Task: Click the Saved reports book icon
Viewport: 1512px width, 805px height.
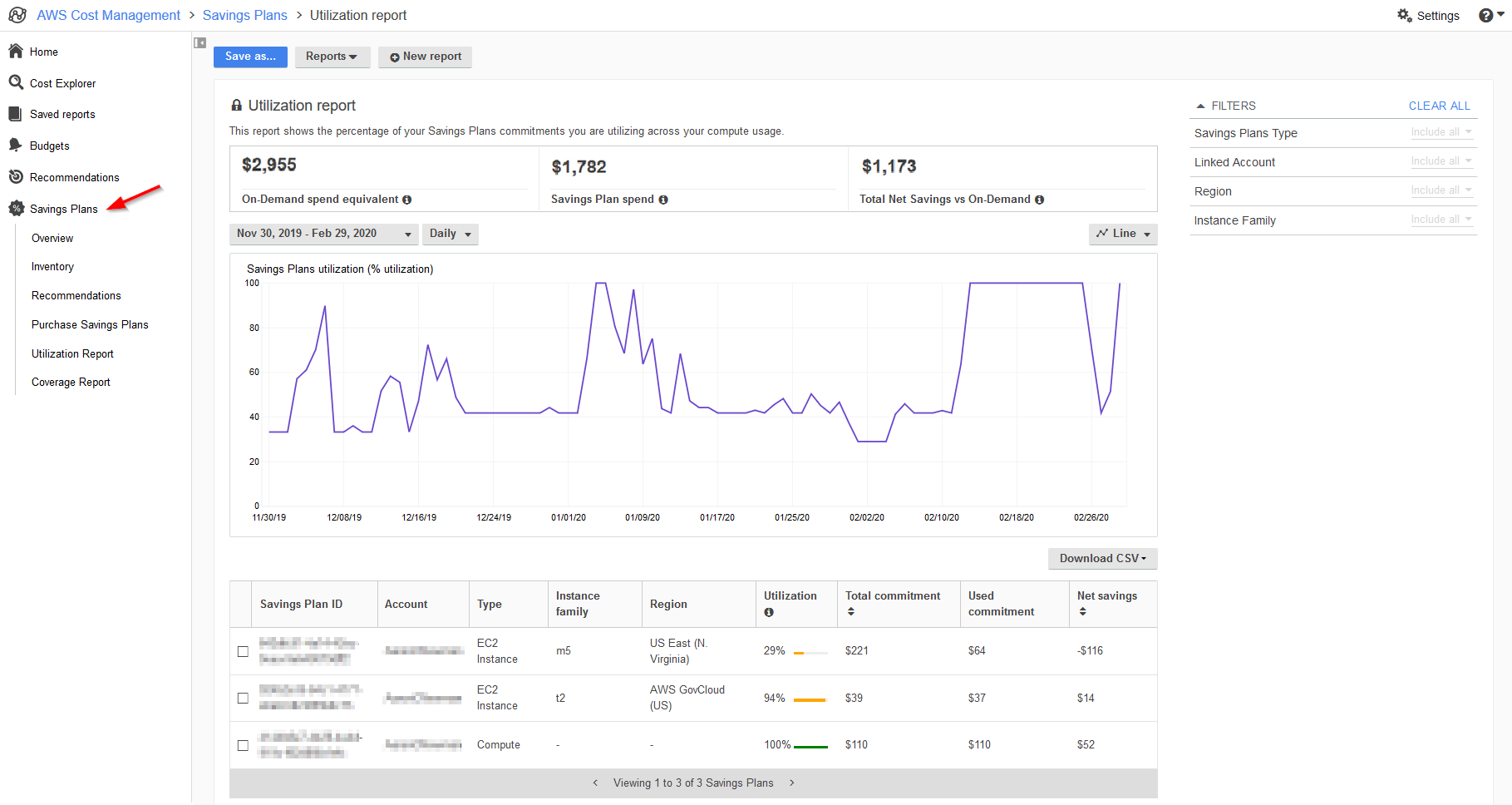Action: click(x=15, y=114)
